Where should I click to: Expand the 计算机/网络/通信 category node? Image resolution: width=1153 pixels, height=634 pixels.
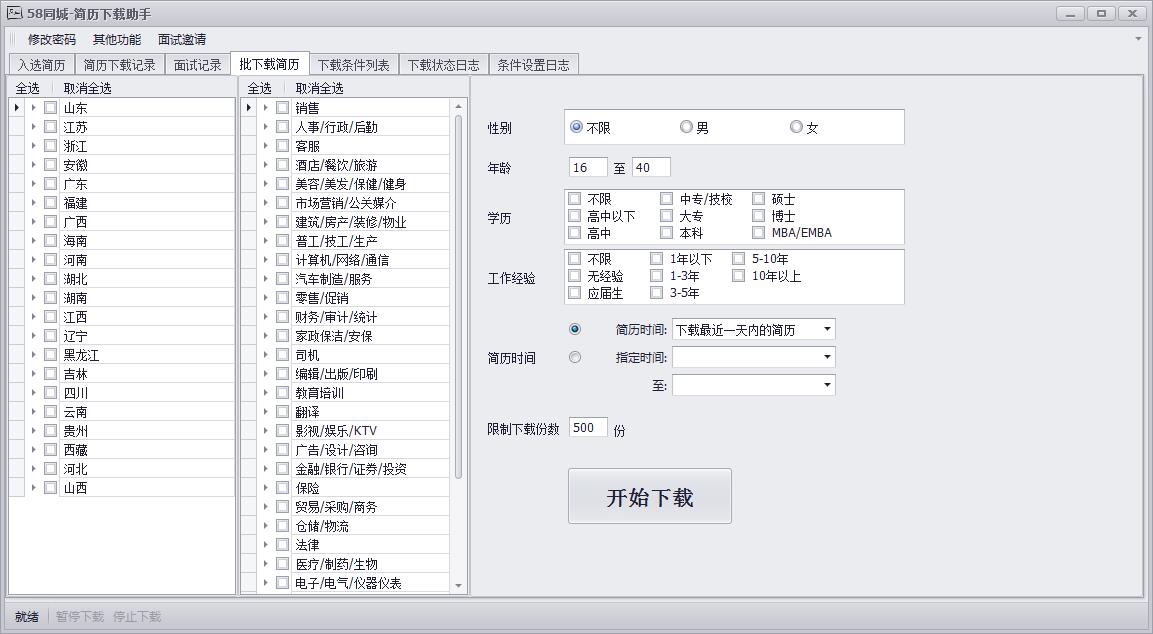point(265,260)
